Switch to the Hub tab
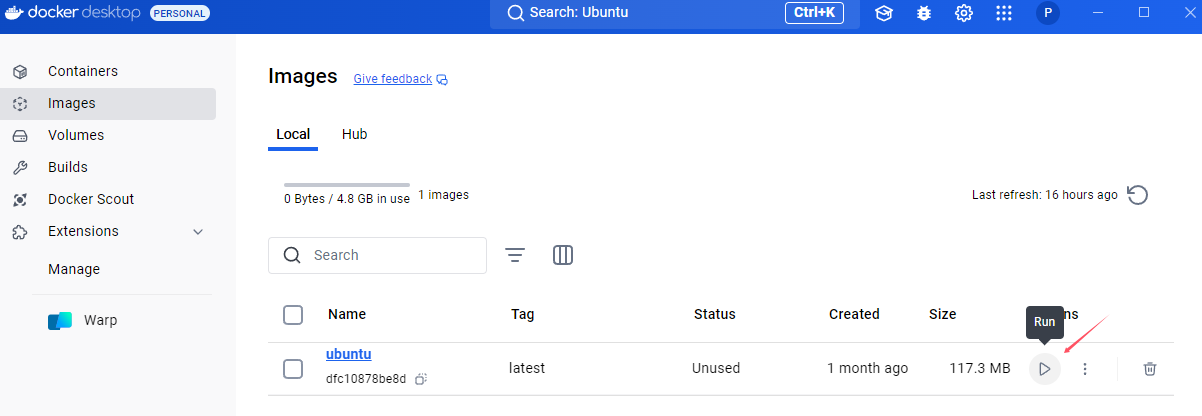 click(x=354, y=134)
